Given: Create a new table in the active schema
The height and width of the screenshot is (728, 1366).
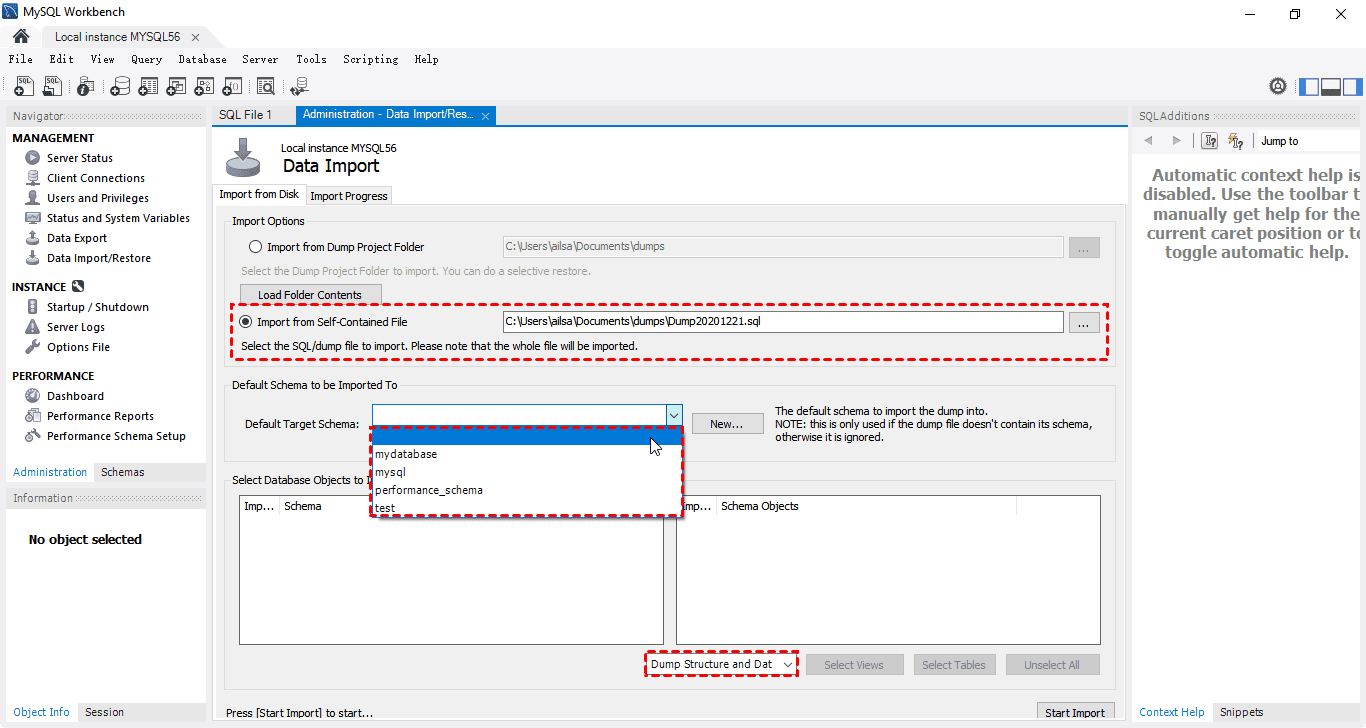Looking at the screenshot, I should (147, 86).
